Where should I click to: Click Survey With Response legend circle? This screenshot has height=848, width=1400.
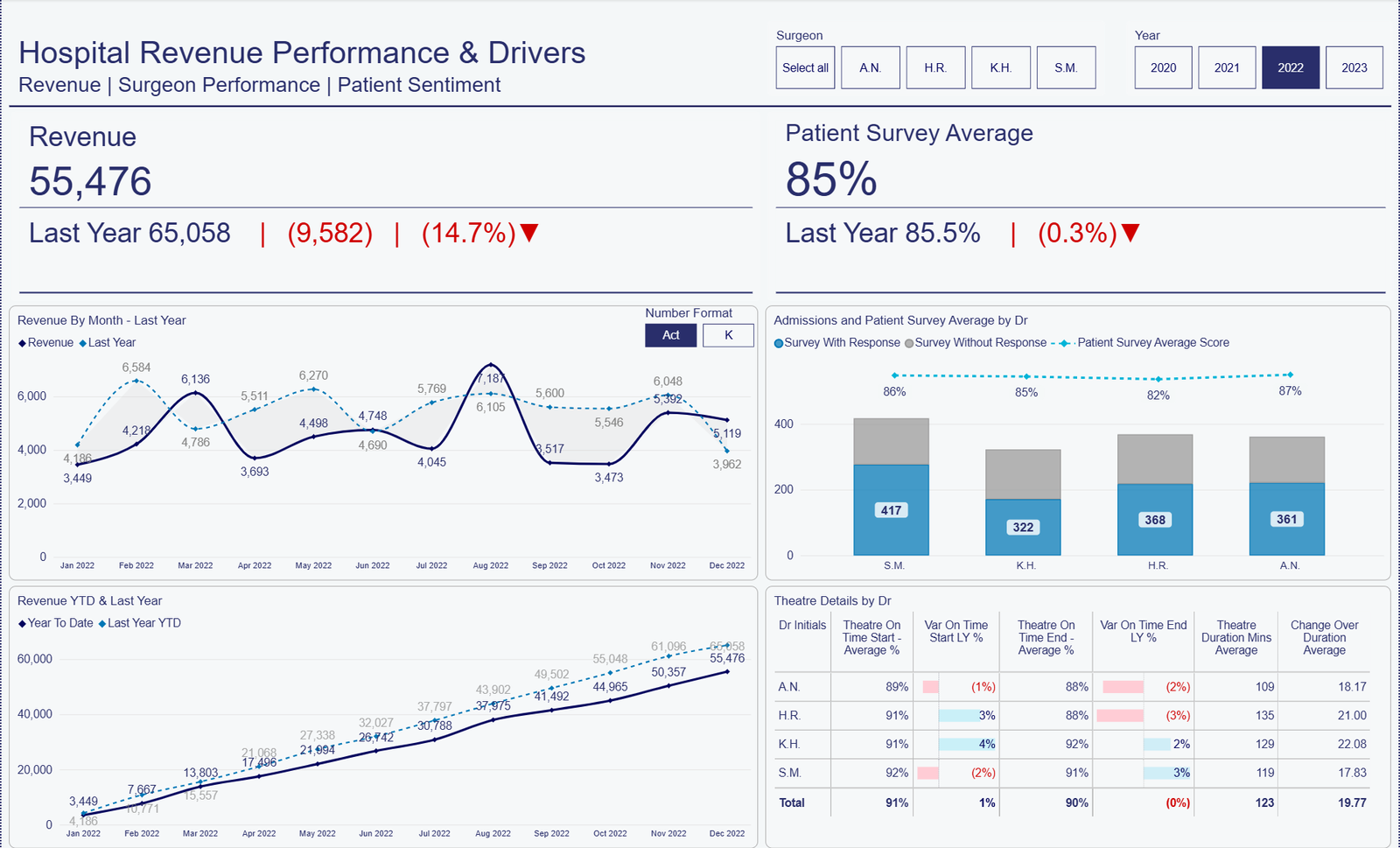[x=779, y=343]
